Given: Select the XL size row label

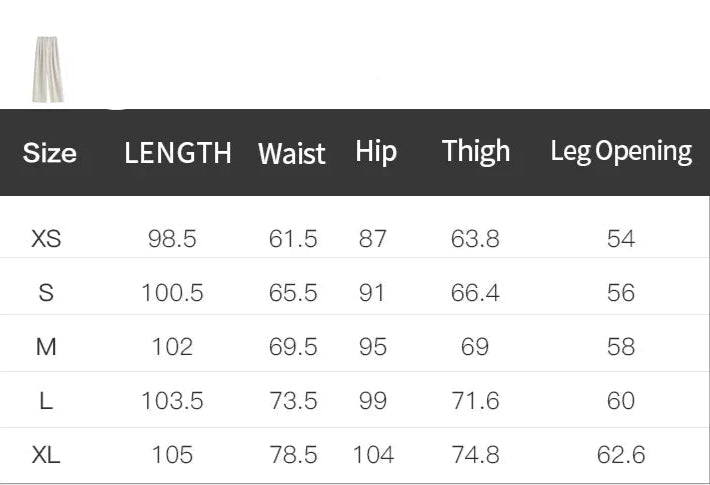Looking at the screenshot, I should [46, 455].
